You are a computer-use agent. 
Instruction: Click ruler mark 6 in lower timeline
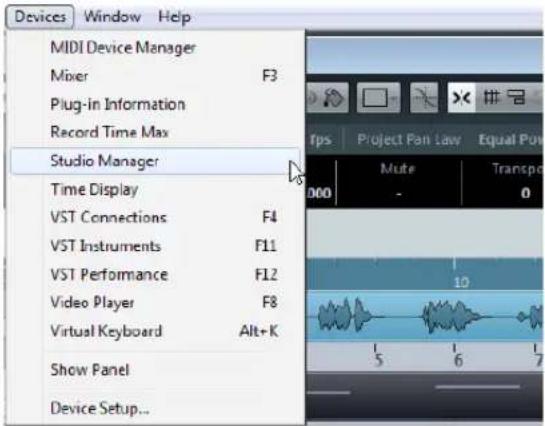[x=458, y=359]
